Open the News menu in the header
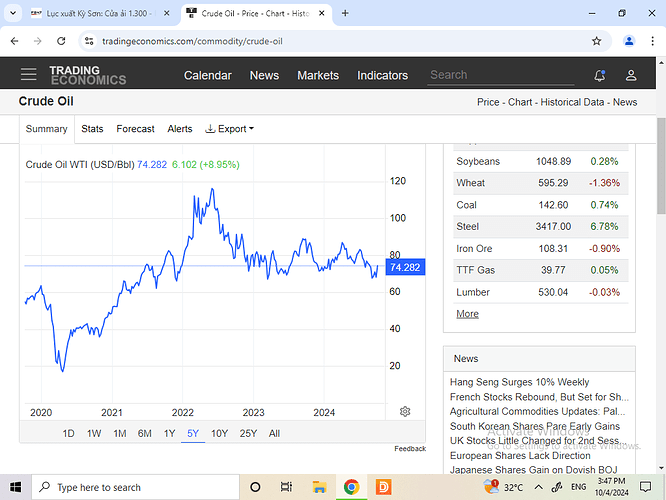The height and width of the screenshot is (500, 666). [x=264, y=75]
